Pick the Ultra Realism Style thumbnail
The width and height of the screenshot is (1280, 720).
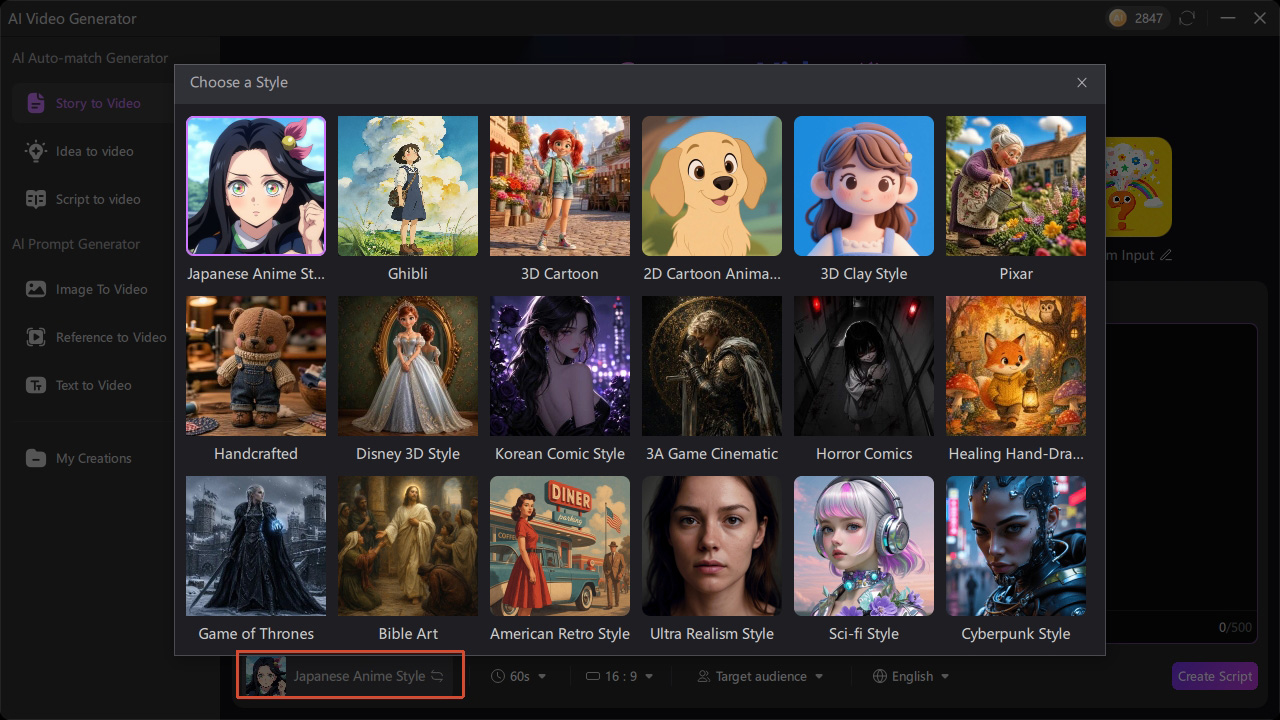(x=712, y=546)
